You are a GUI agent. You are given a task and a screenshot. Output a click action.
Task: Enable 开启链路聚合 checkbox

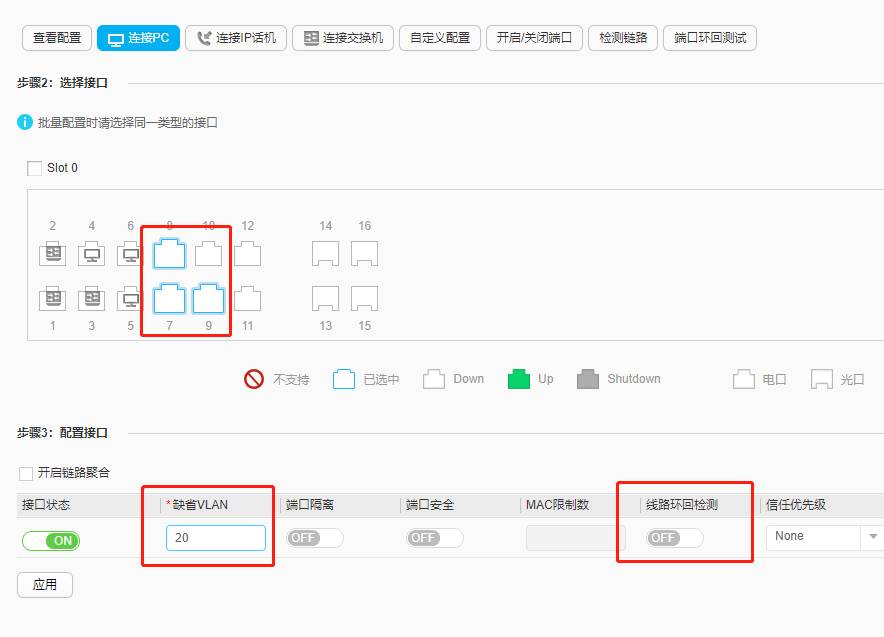(x=26, y=473)
